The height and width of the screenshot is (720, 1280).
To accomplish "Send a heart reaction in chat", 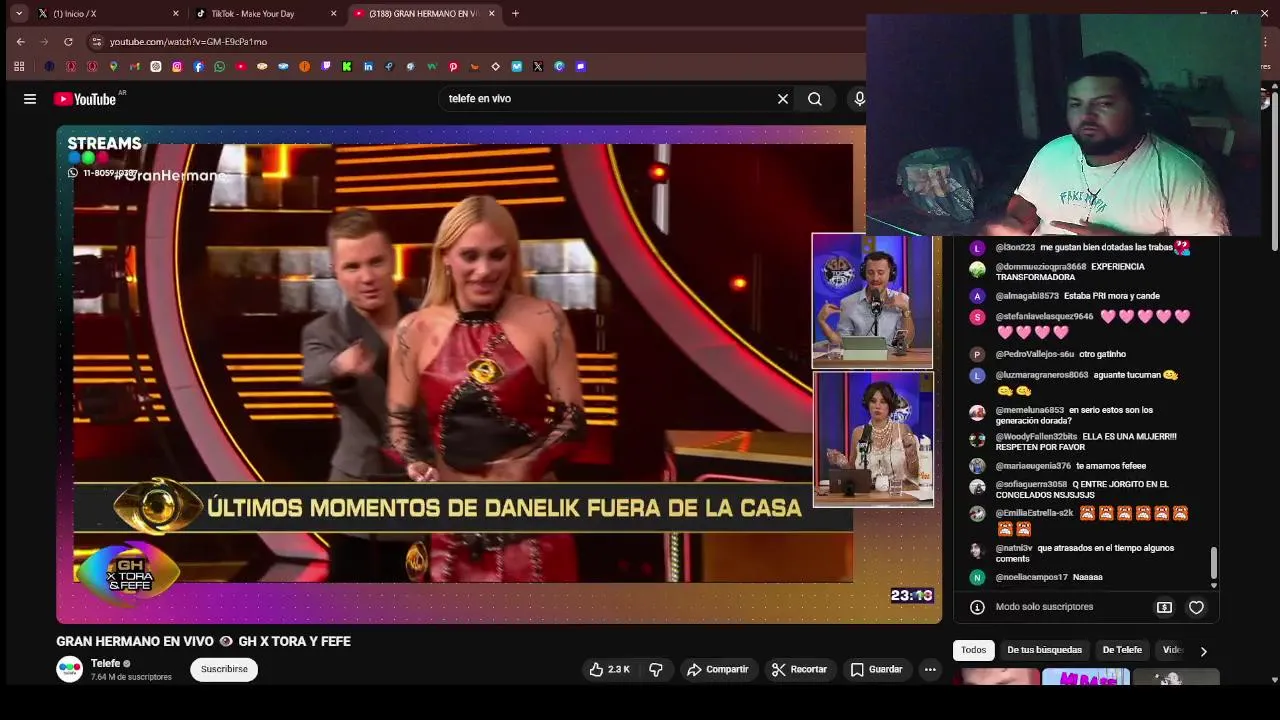I will [x=1196, y=607].
